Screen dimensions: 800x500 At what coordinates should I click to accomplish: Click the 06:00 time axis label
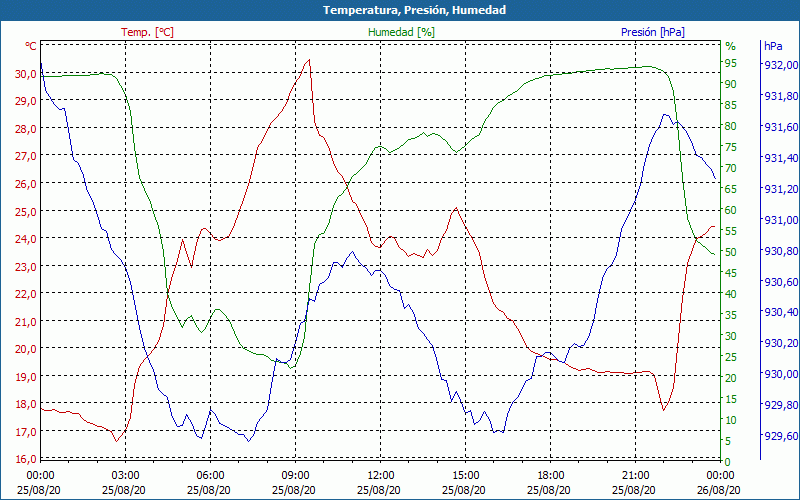point(210,476)
